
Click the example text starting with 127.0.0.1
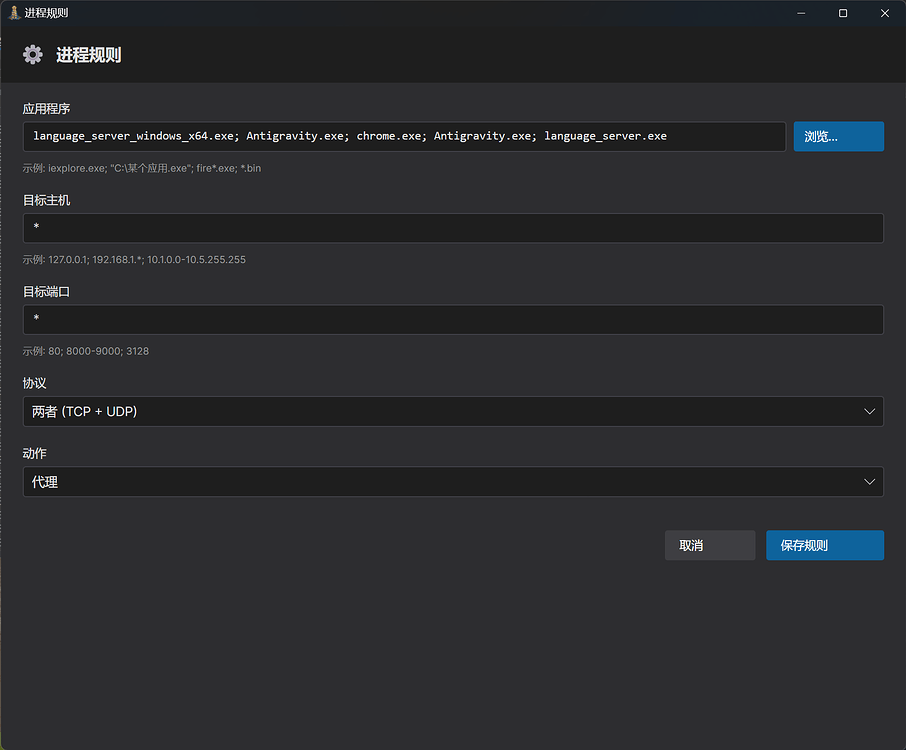[x=134, y=259]
